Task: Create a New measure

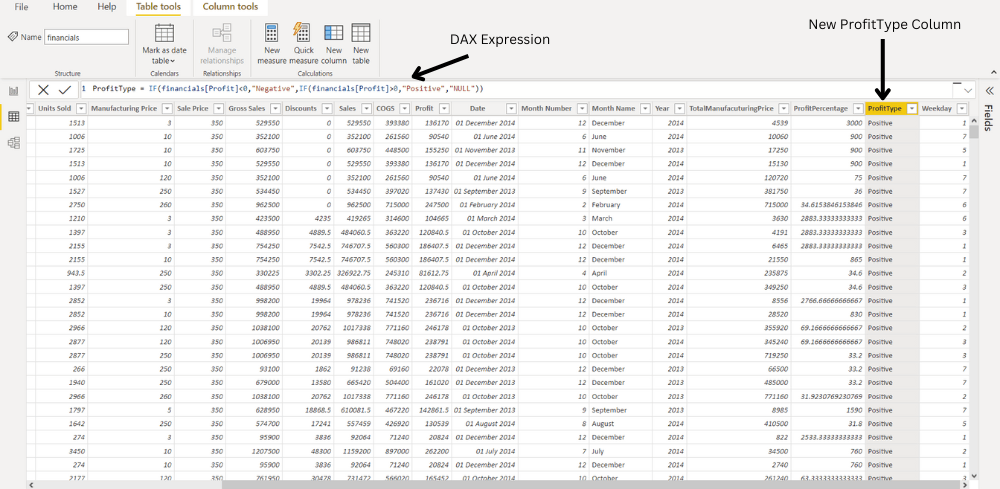Action: [x=272, y=44]
